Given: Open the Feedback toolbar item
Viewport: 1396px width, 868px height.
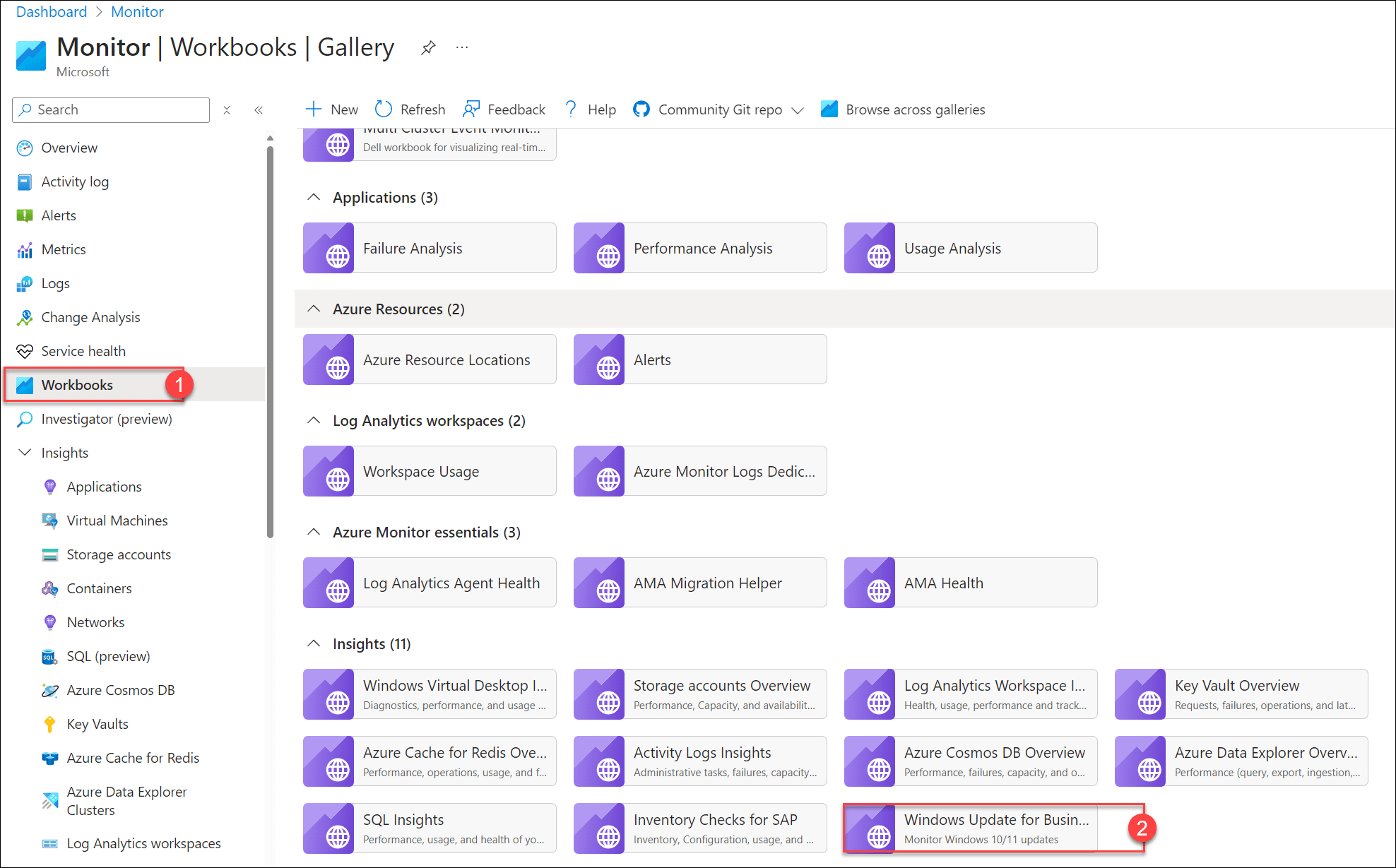Looking at the screenshot, I should [504, 109].
